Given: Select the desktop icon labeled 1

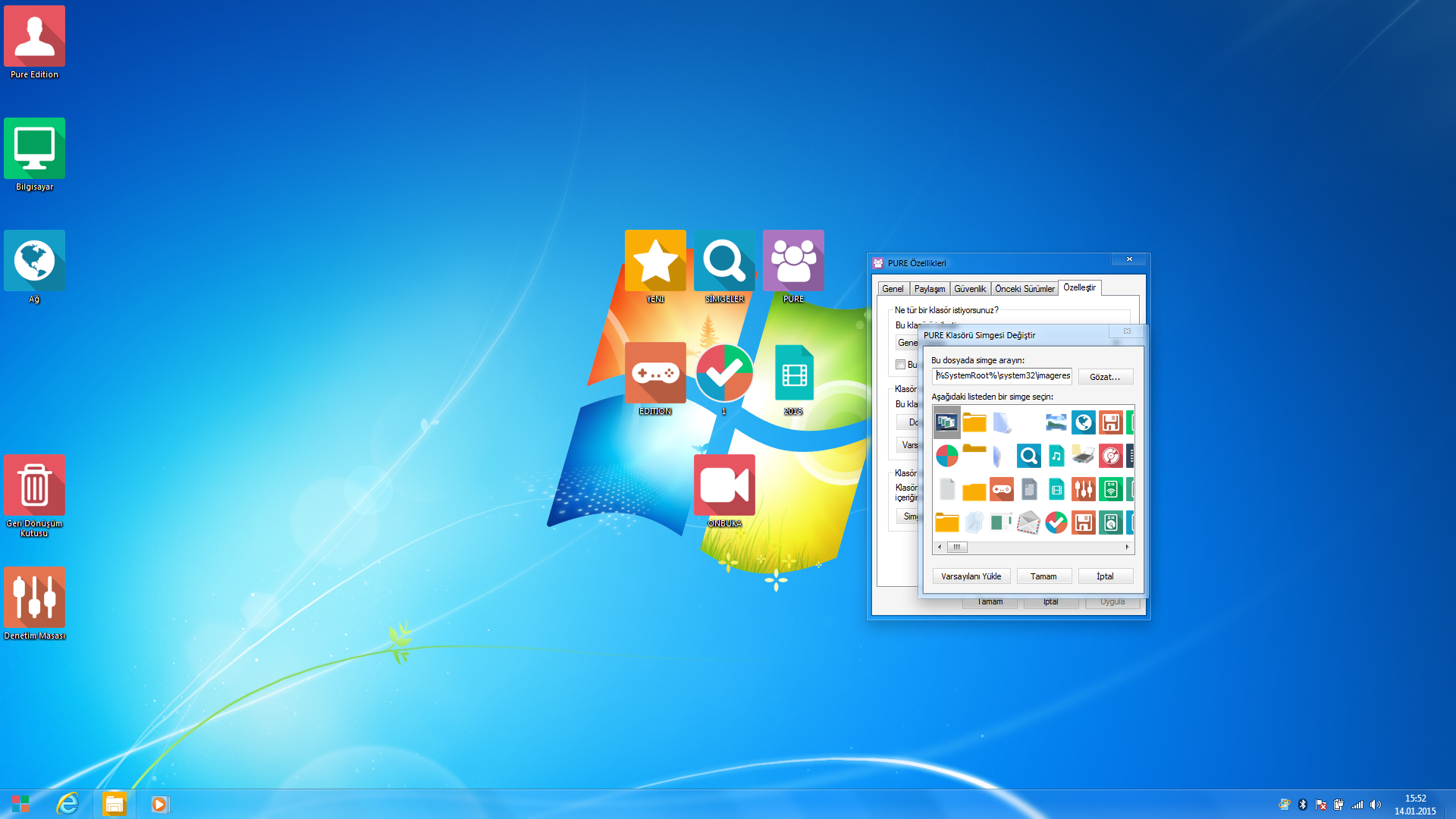Looking at the screenshot, I should click(x=724, y=379).
